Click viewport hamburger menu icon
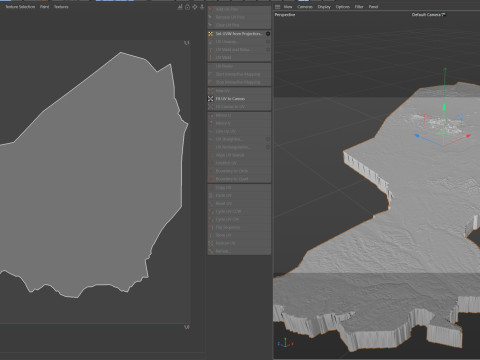The height and width of the screenshot is (360, 480). (x=277, y=7)
